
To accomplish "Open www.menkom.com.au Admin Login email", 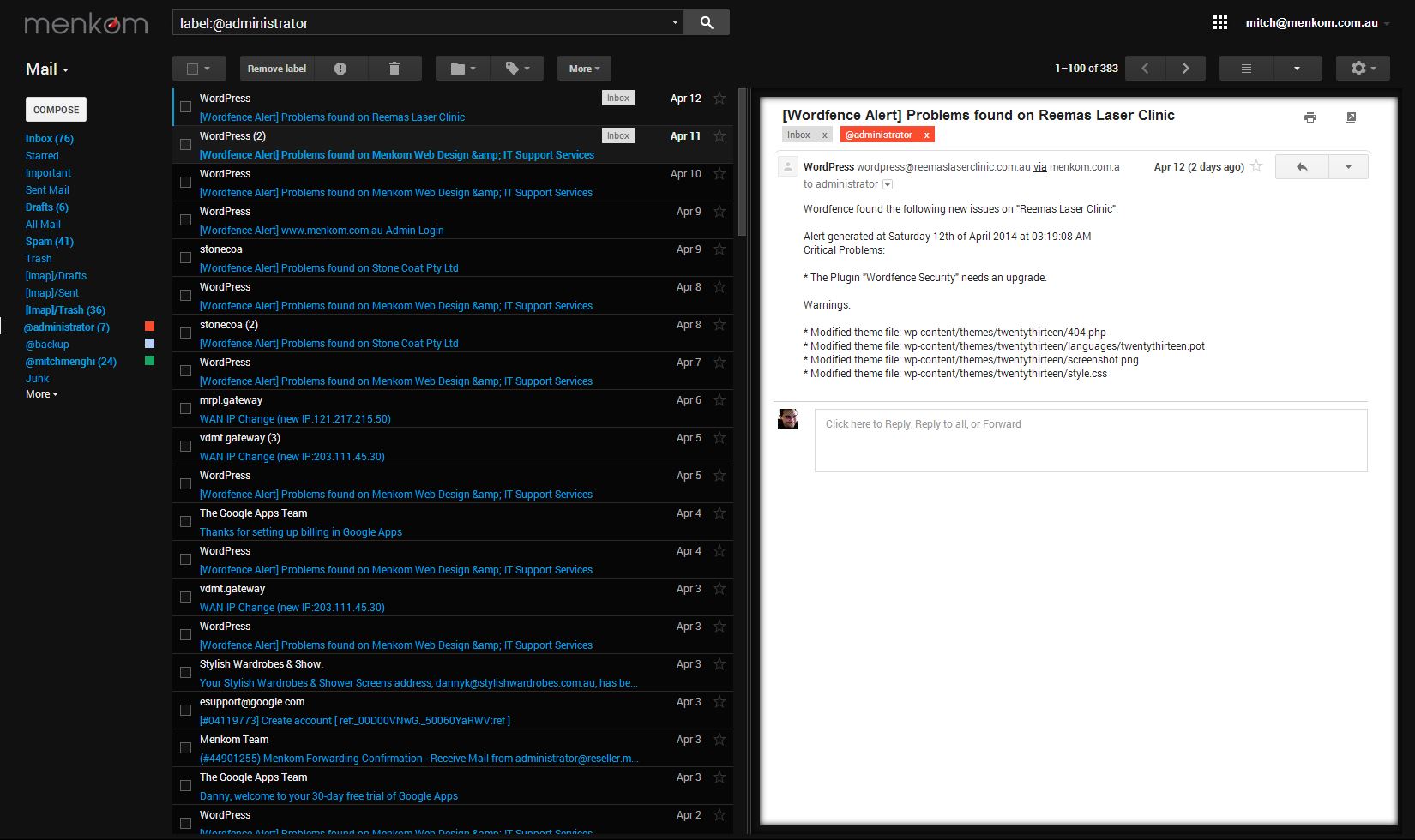I will tap(453, 220).
